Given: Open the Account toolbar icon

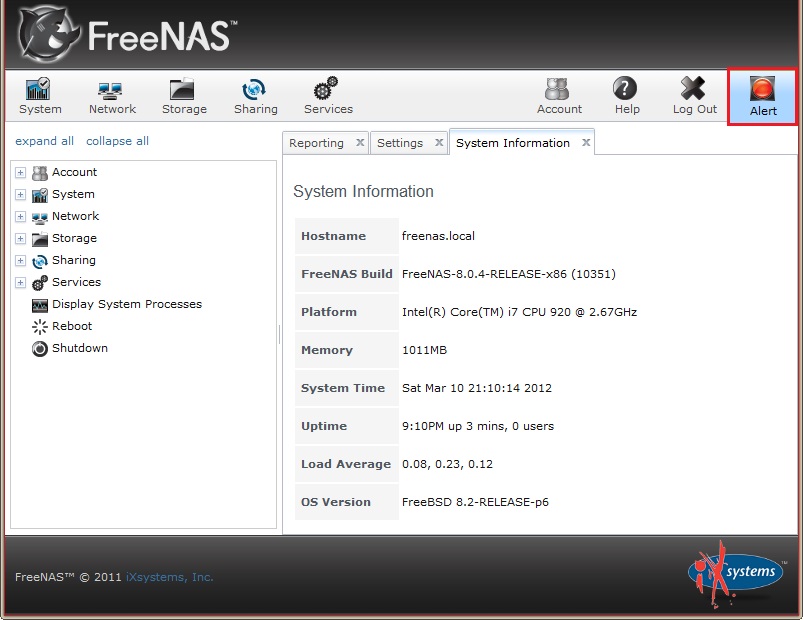Looking at the screenshot, I should point(557,89).
